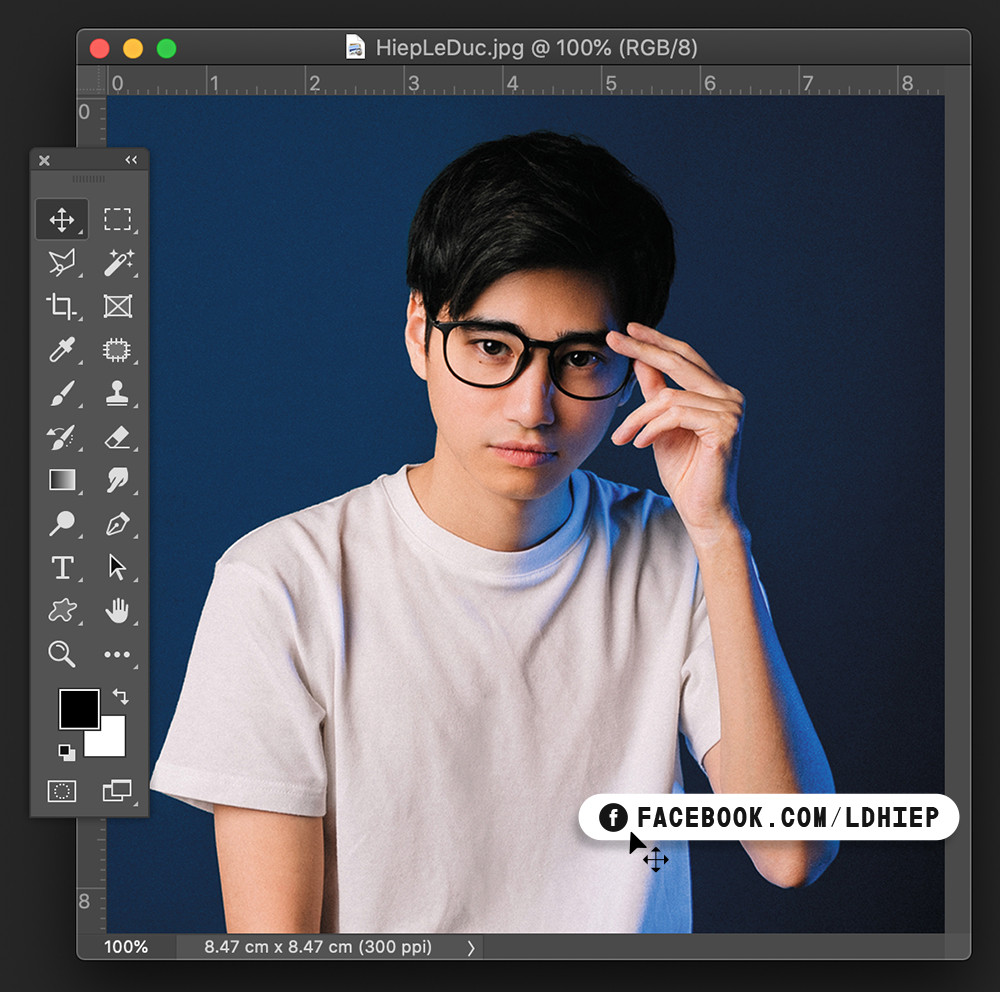Pick the Polygonal Lasso tool
This screenshot has height=992, width=1000.
click(x=62, y=263)
